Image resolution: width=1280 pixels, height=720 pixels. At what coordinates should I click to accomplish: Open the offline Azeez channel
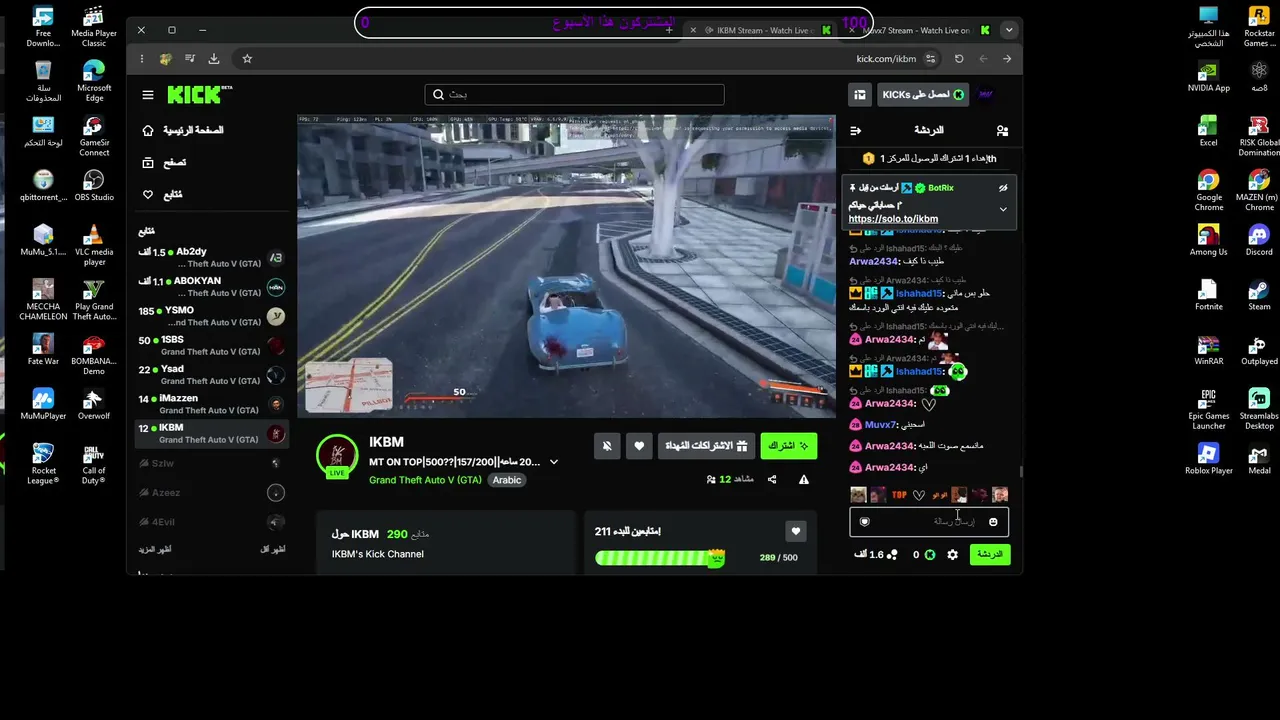212,492
